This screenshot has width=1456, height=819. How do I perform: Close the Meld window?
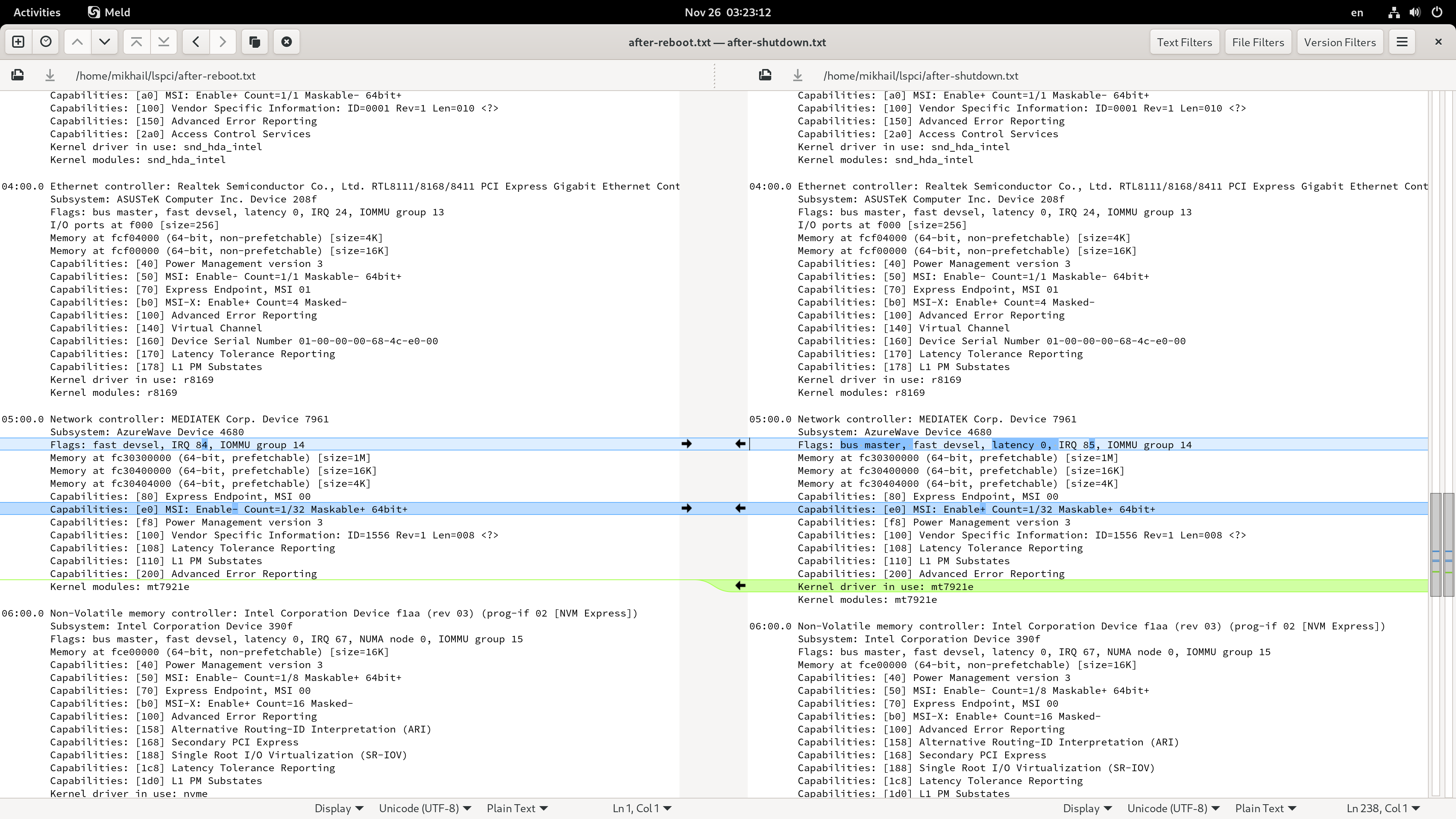click(1438, 42)
